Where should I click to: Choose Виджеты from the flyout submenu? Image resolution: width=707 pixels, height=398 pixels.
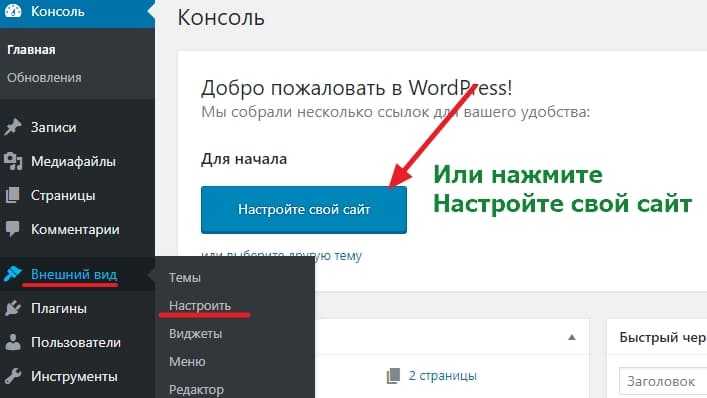196,334
